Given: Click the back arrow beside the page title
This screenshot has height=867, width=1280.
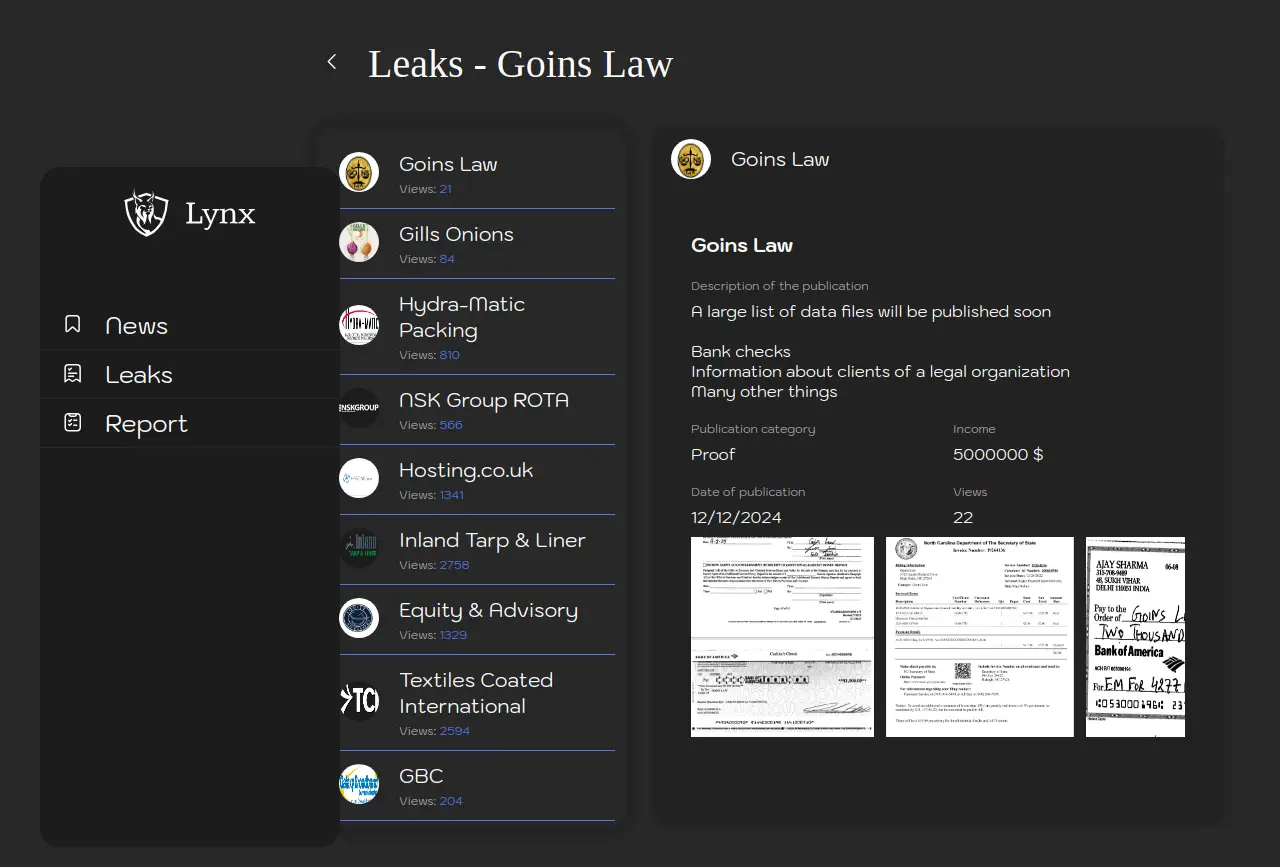Looking at the screenshot, I should [332, 62].
